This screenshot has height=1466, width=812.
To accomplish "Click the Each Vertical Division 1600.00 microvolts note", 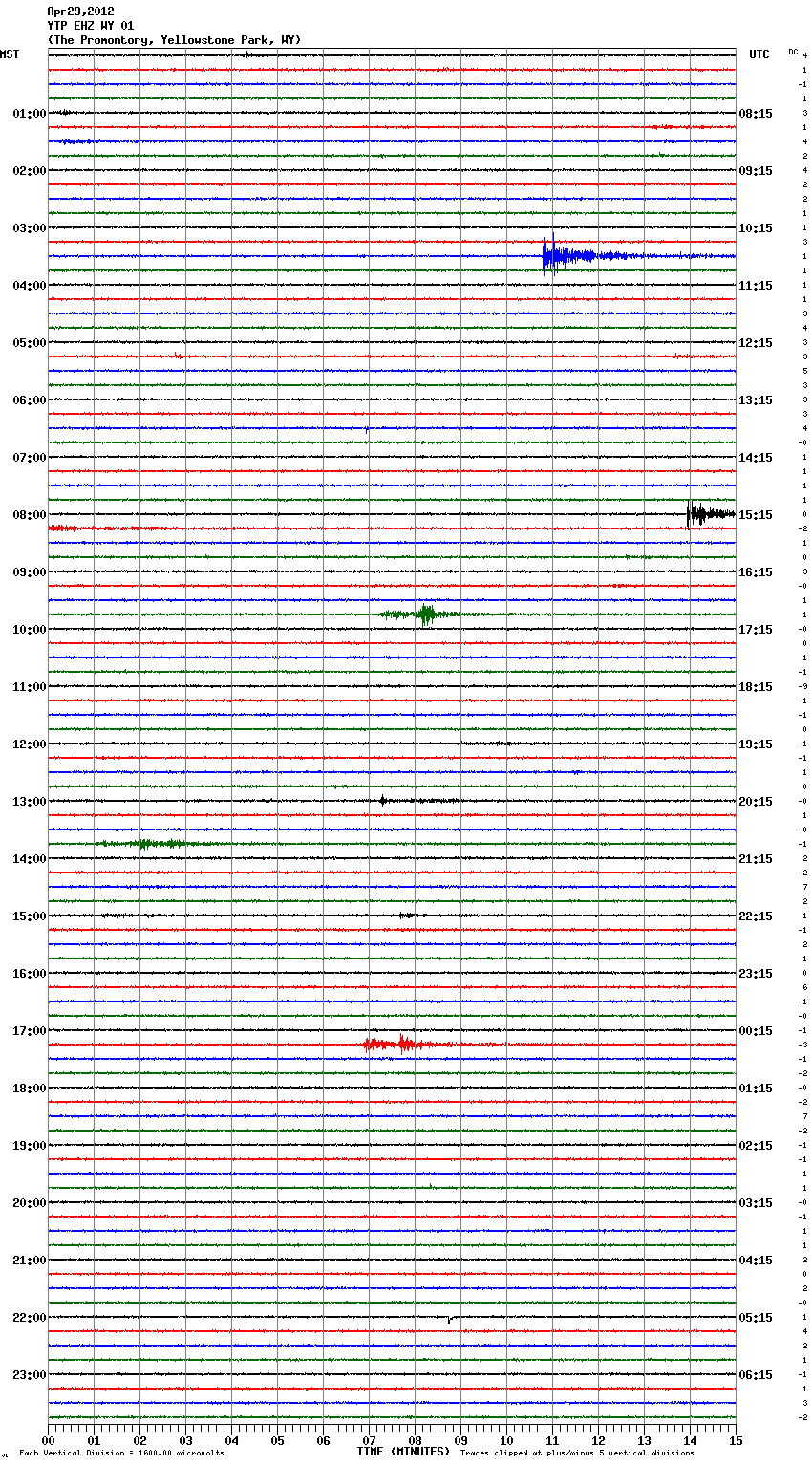I will 121,1453.
